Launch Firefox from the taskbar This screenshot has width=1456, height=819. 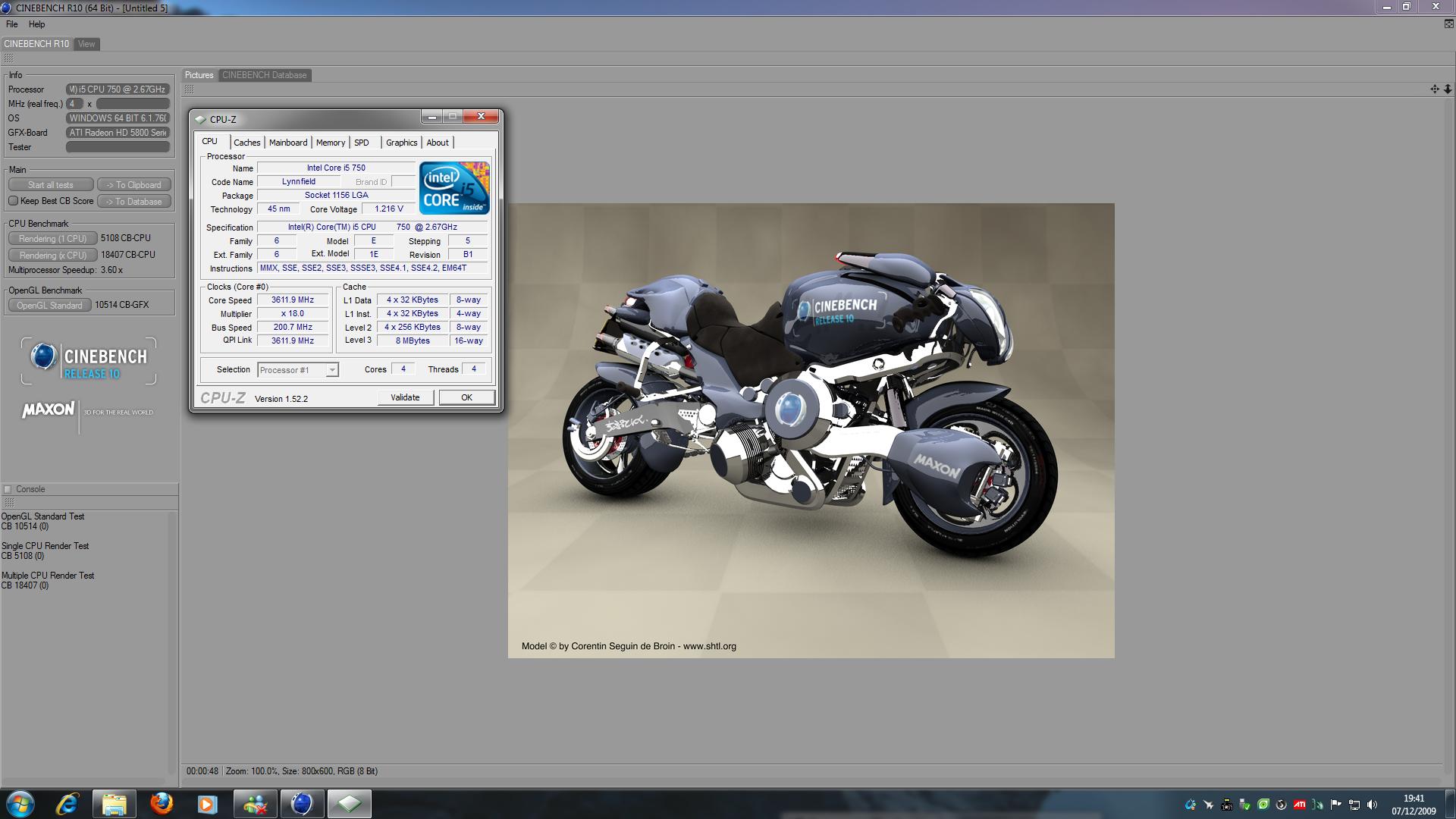[161, 804]
